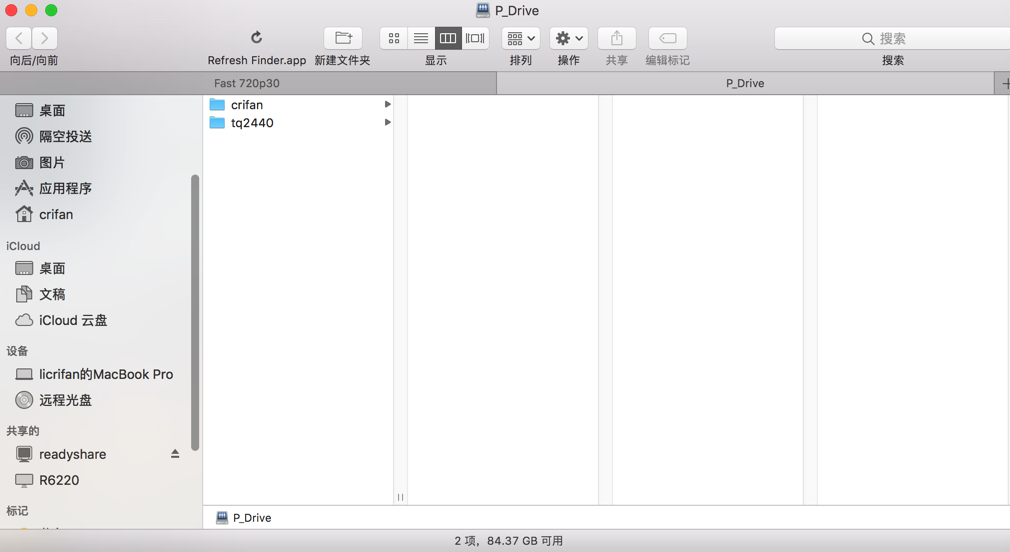Click the 共享 share icon
The height and width of the screenshot is (552, 1010).
616,39
